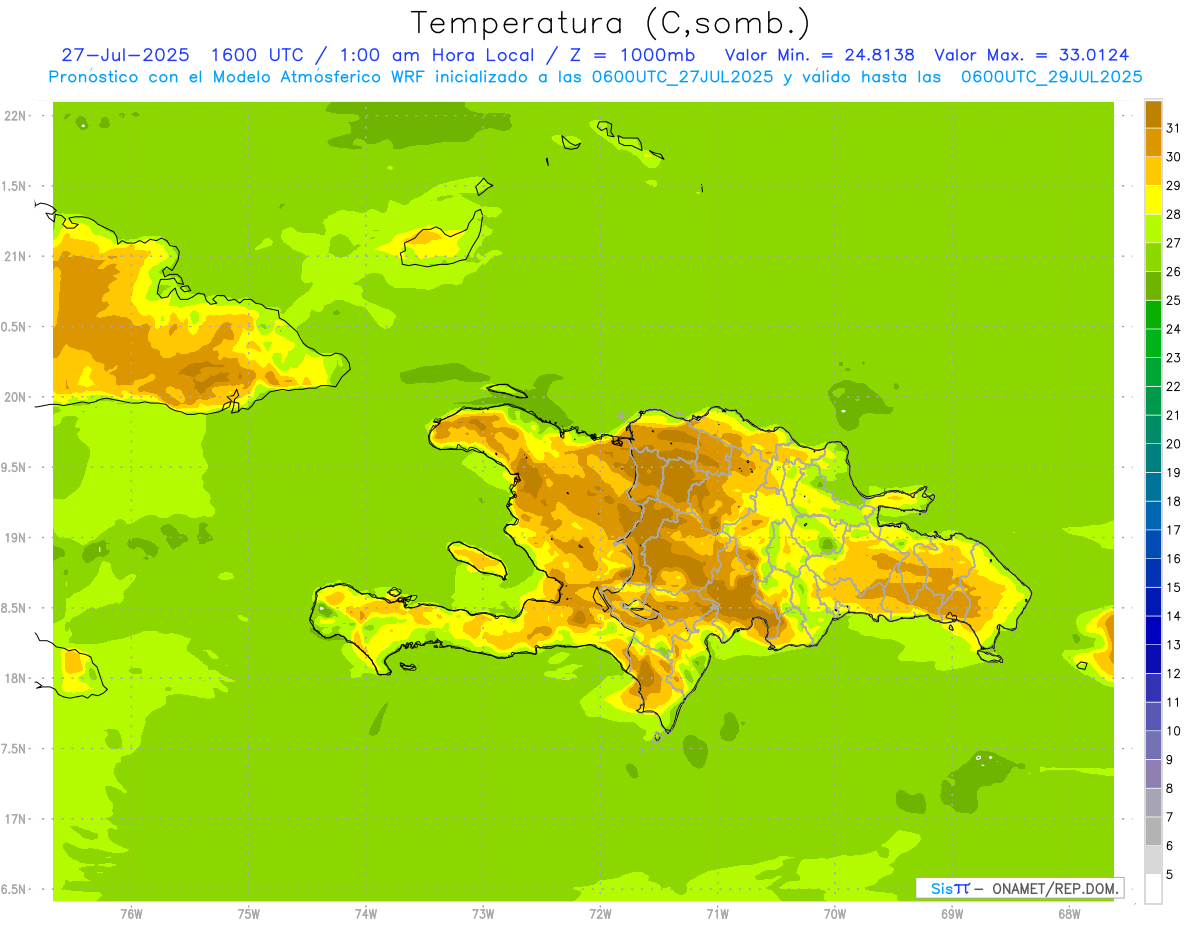Click the 'SisTT - ONAMET/REP.DOM.' credit label
1200x927 pixels.
[1019, 888]
